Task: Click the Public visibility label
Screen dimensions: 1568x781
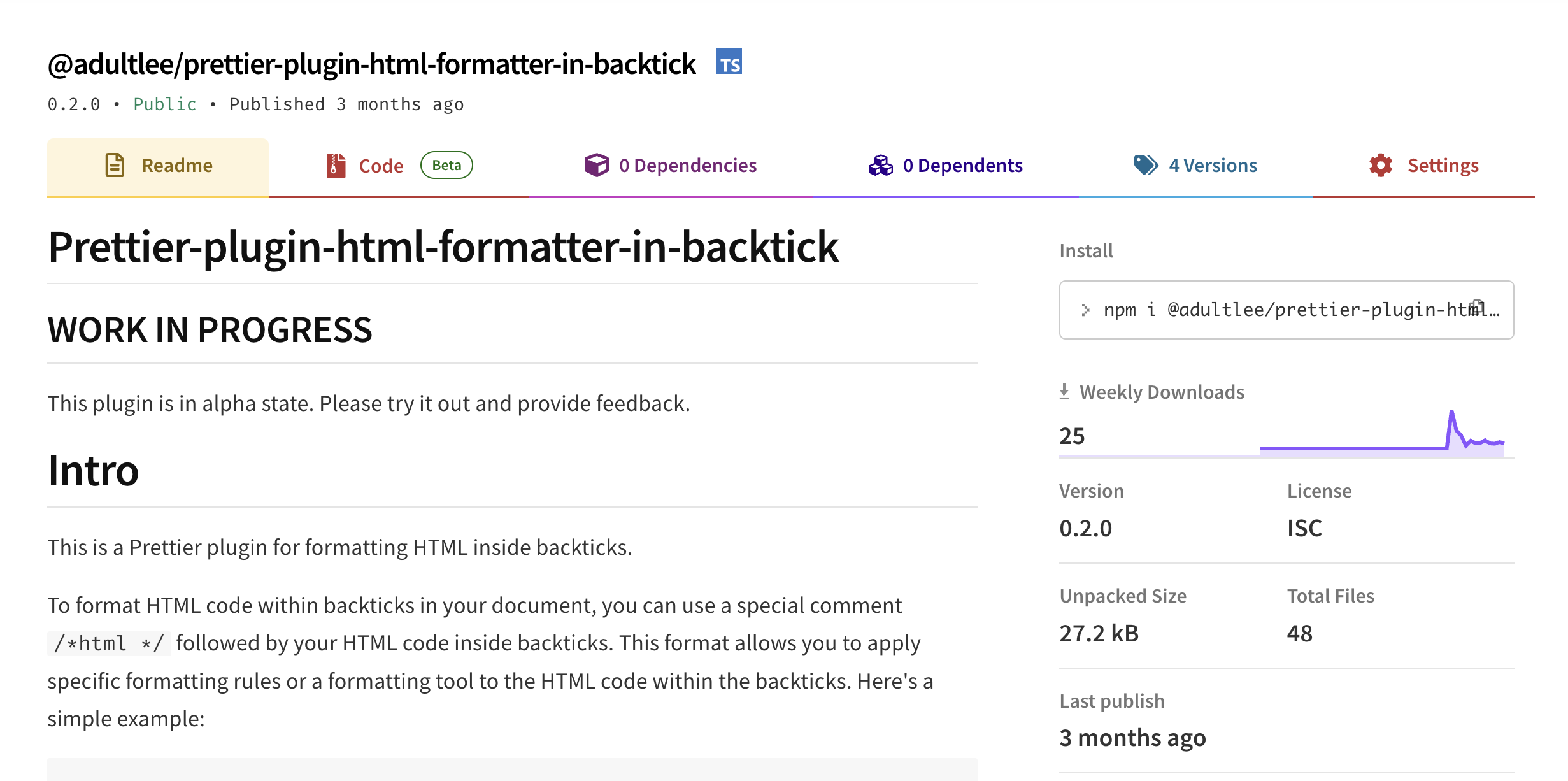Action: click(x=165, y=104)
